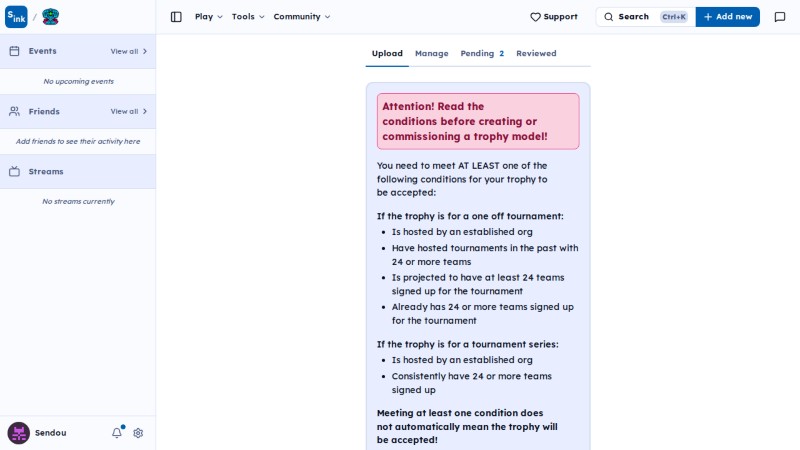The width and height of the screenshot is (800, 450).
Task: Click 'Meeting at least one condition does' paragraph
Action: 467,427
